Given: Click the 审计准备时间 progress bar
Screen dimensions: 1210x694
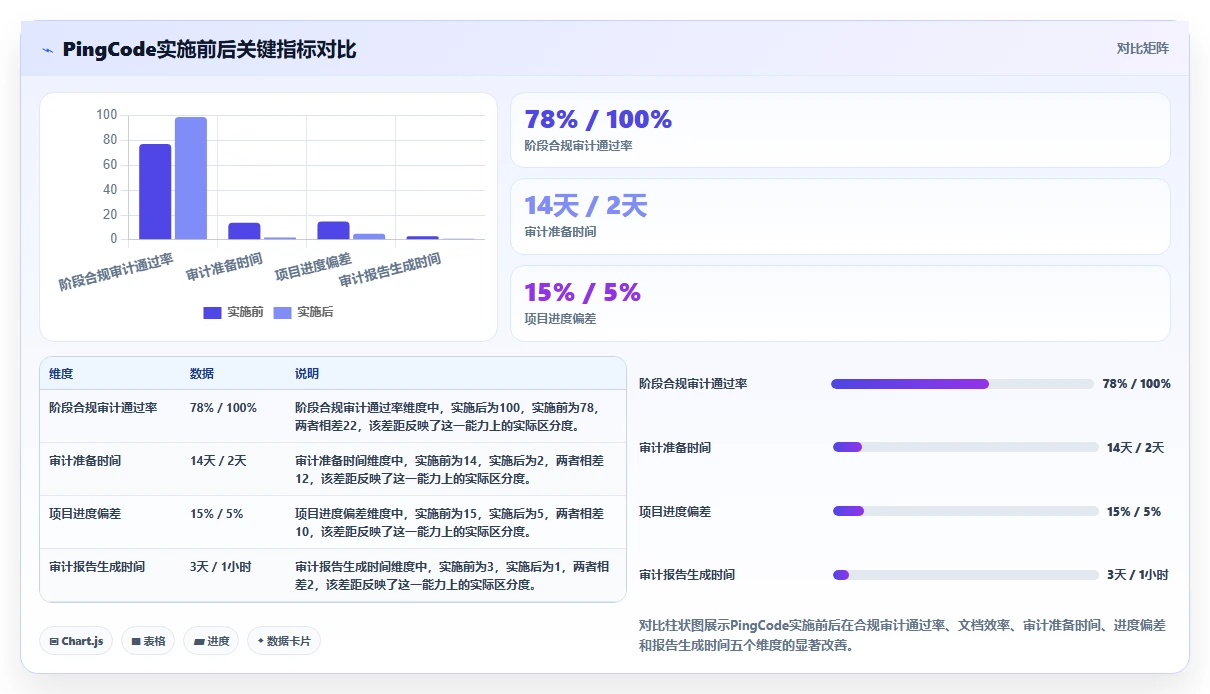Looking at the screenshot, I should pos(965,447).
